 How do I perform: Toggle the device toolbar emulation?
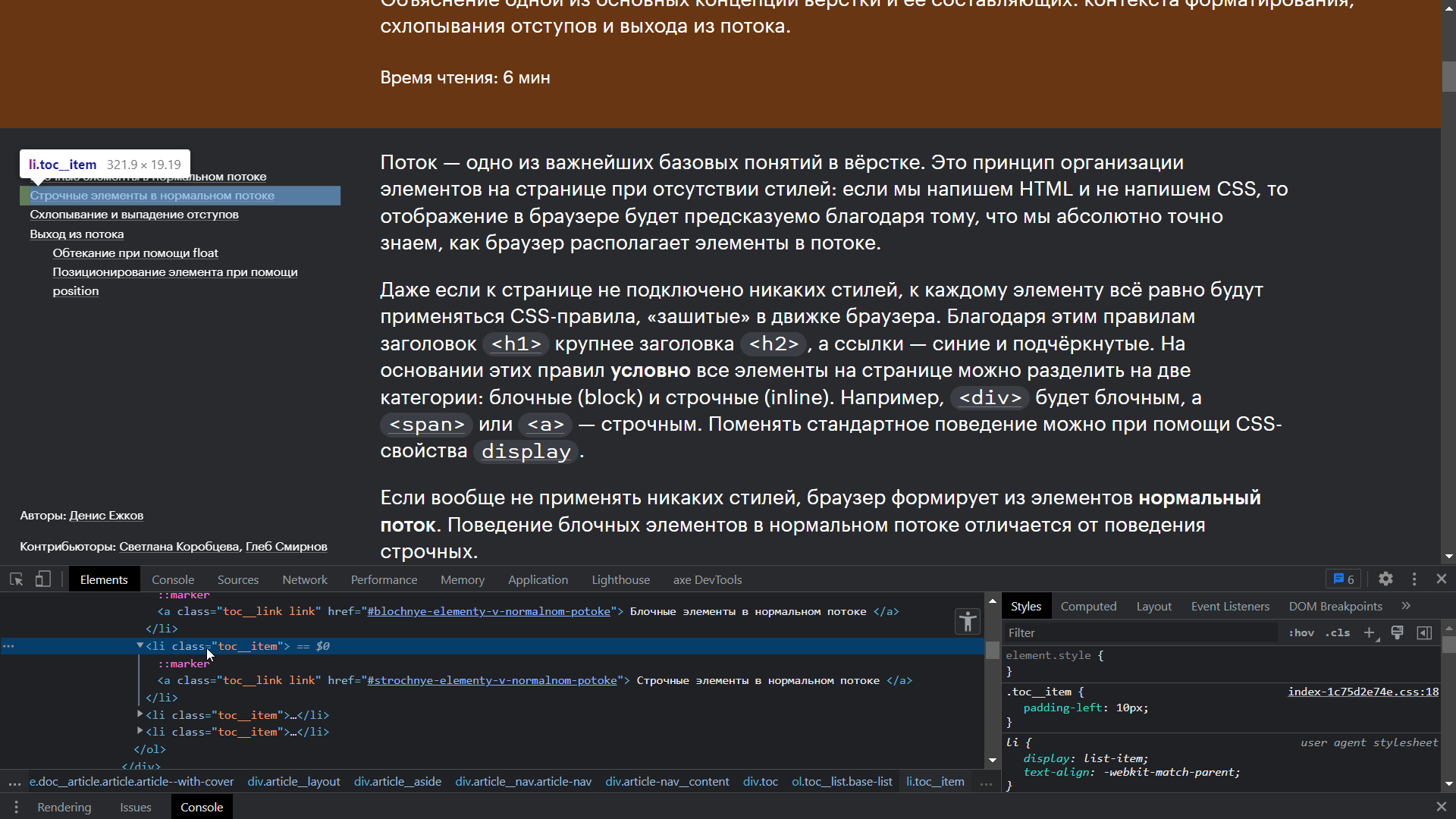pos(42,579)
